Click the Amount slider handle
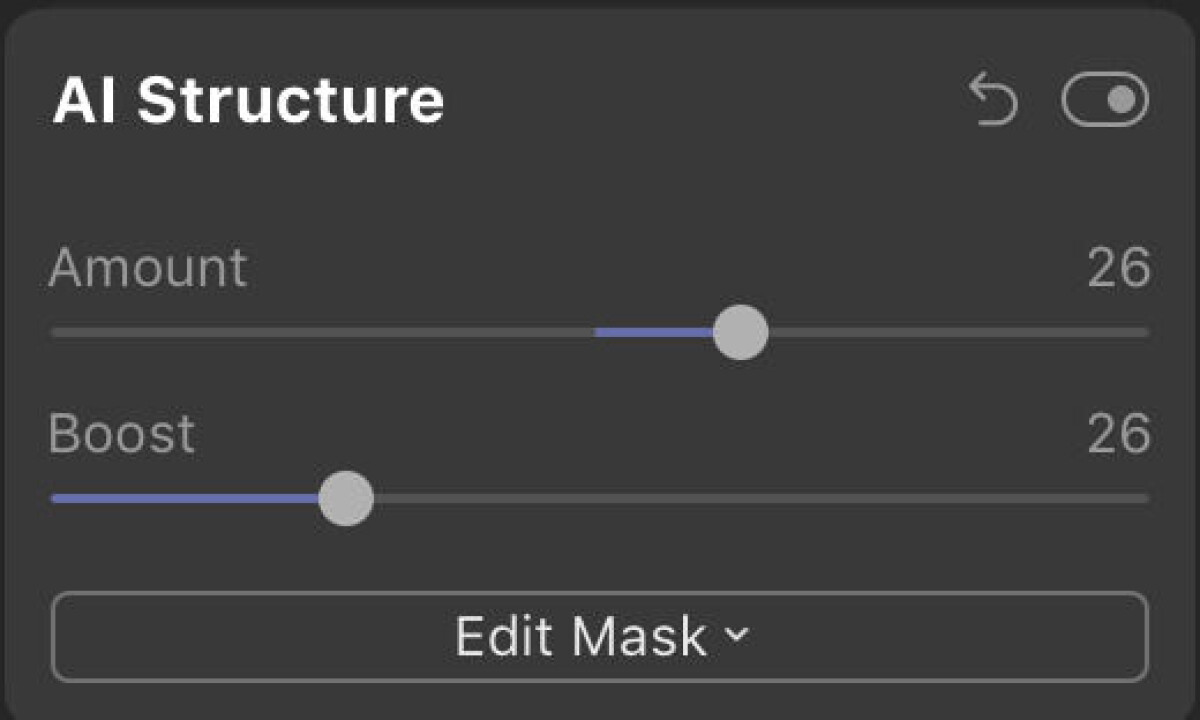1200x720 pixels. tap(741, 333)
